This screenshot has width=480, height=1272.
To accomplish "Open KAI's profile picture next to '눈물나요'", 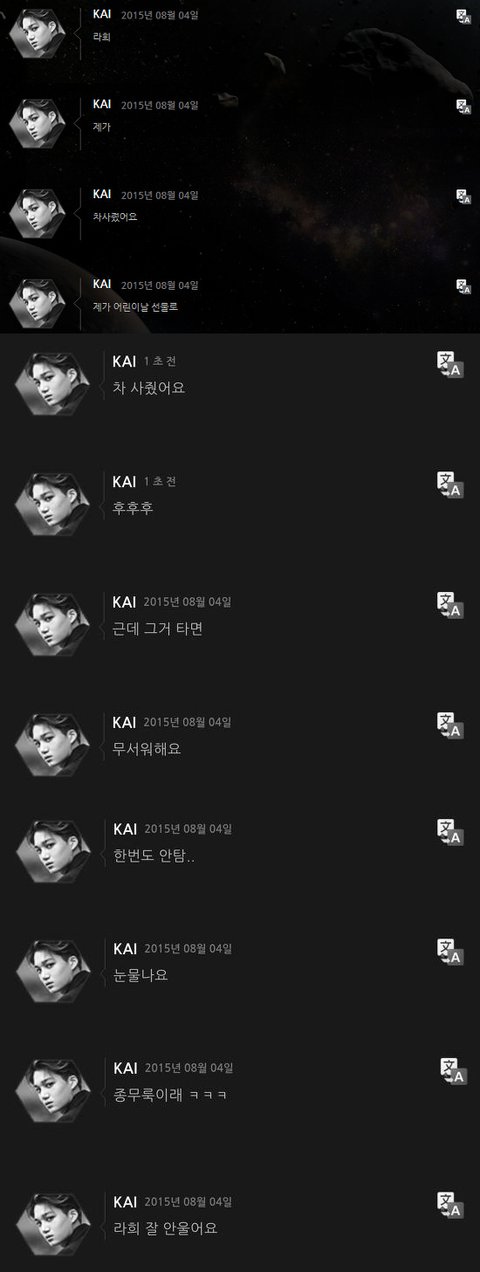I will 53,971.
